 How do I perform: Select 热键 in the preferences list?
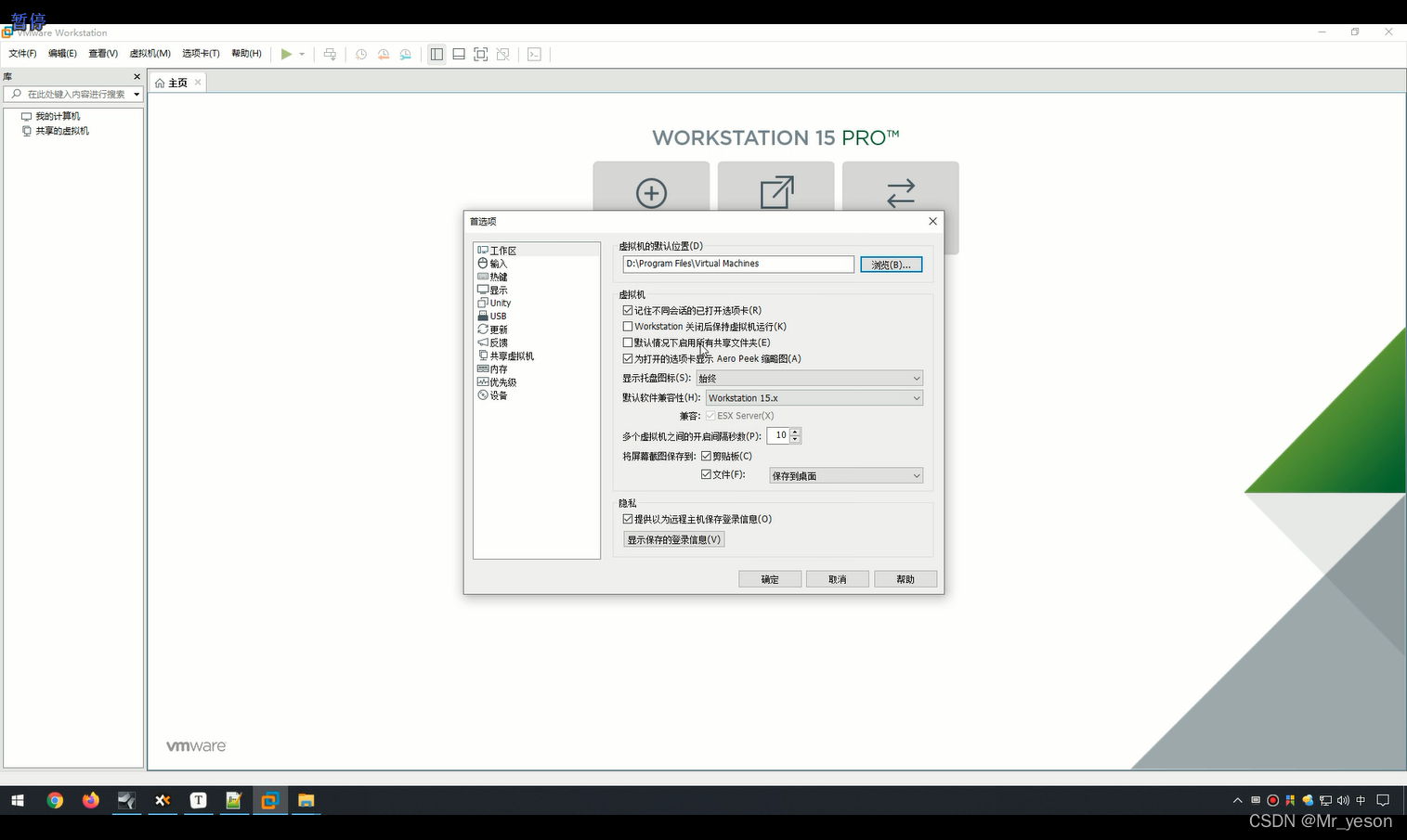(499, 277)
